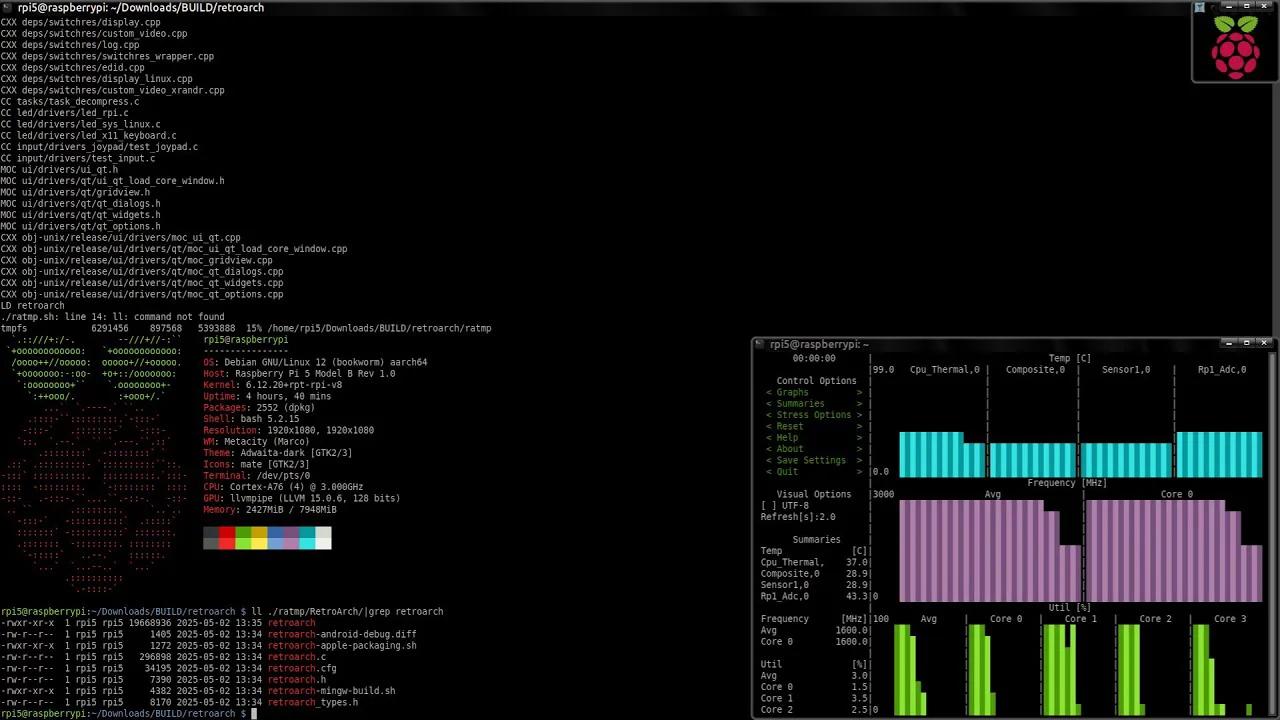Click the 'Core 2' Util graph header

pyautogui.click(x=1155, y=619)
